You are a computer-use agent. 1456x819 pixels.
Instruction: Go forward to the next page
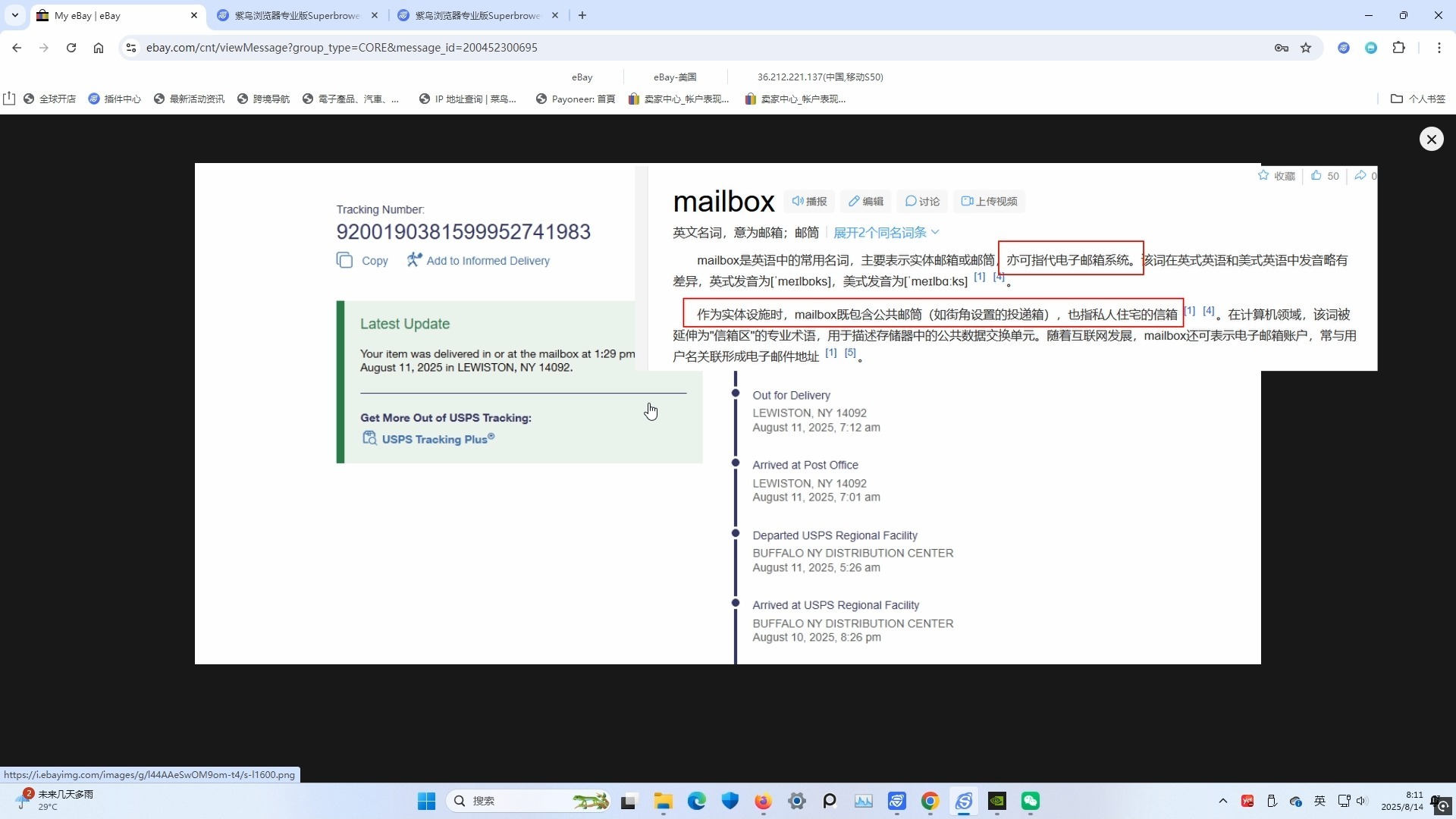(x=44, y=48)
